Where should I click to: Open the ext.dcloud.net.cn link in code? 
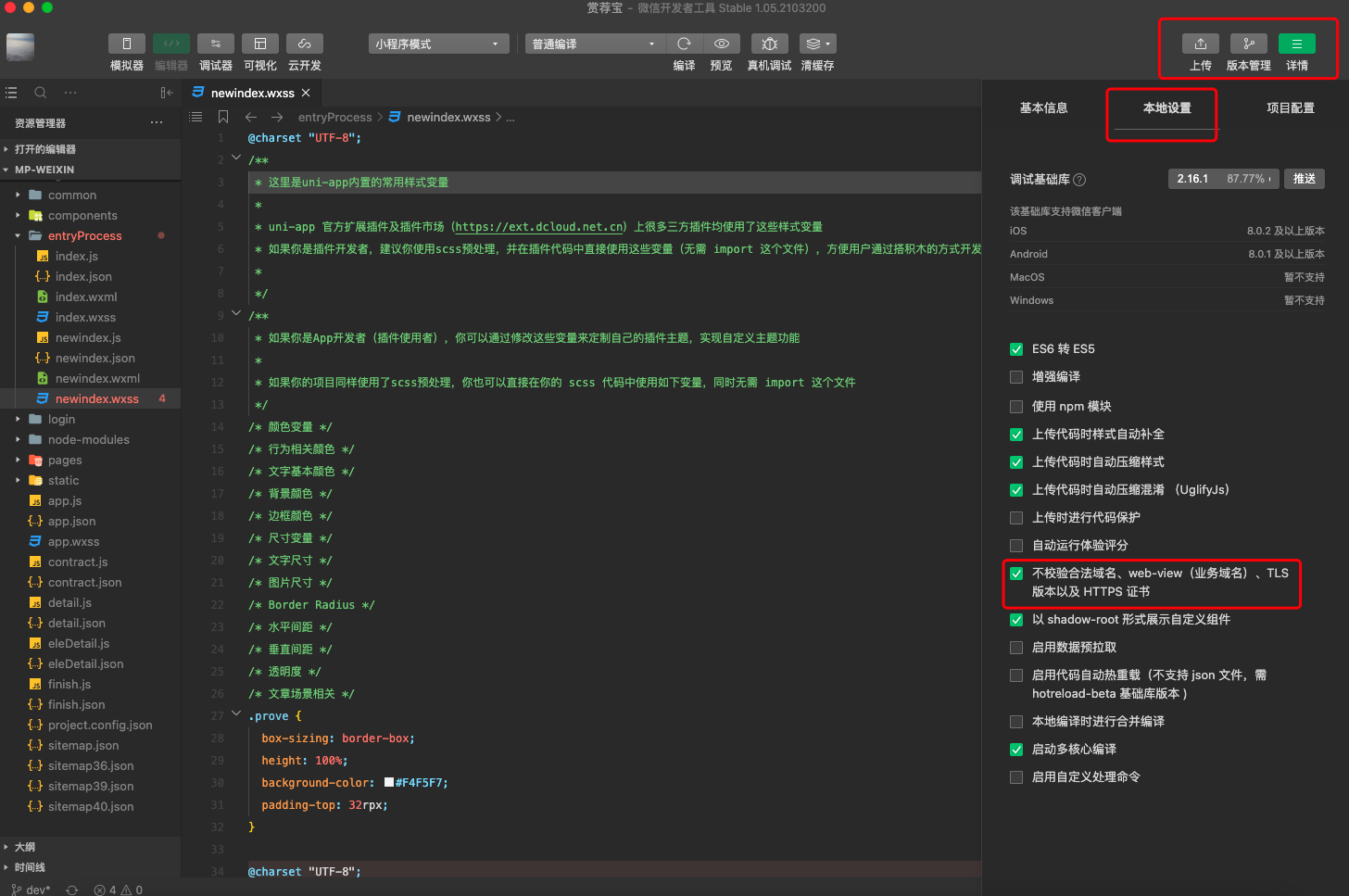[540, 227]
